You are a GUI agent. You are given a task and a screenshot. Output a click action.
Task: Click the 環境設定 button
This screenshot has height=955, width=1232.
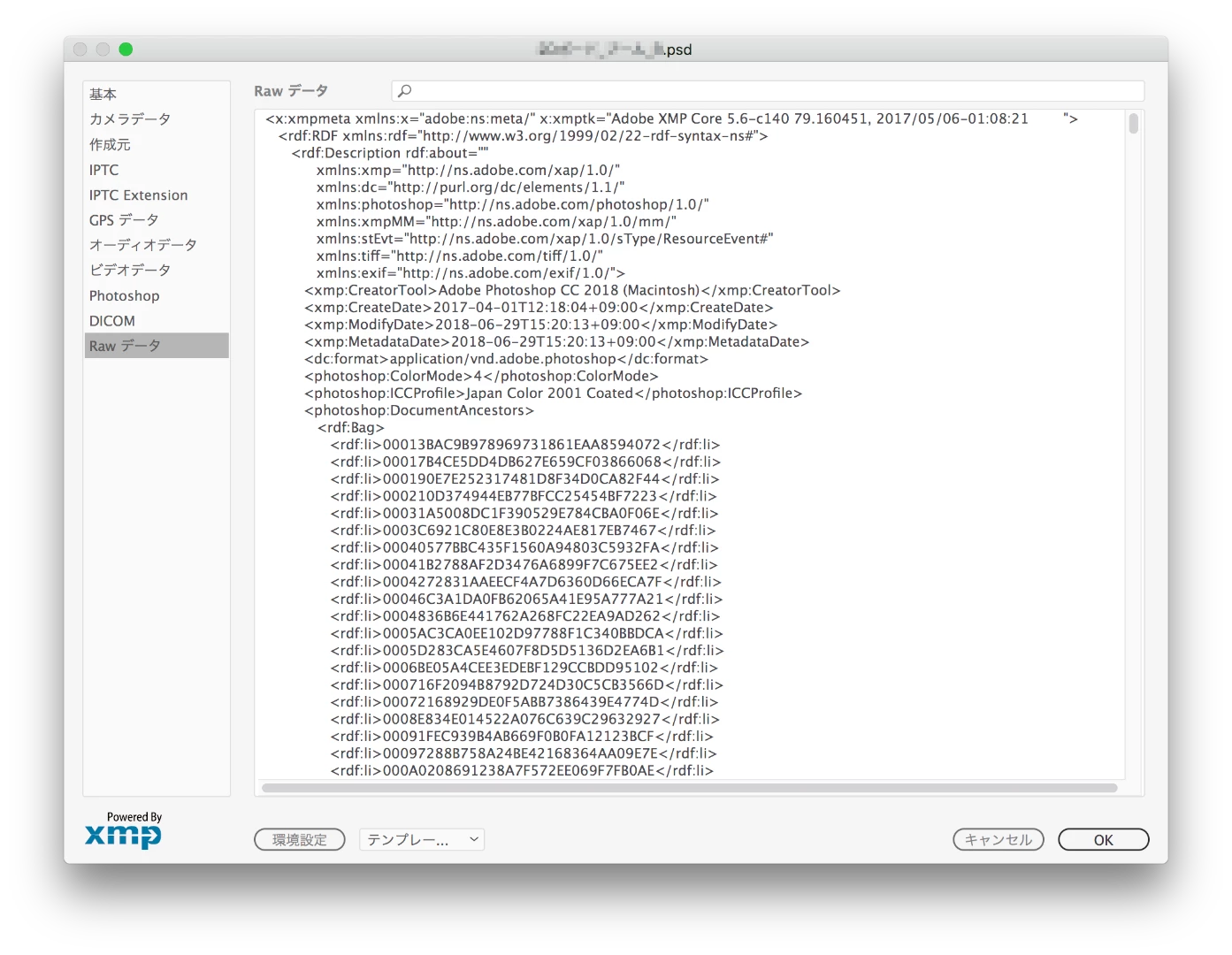300,840
